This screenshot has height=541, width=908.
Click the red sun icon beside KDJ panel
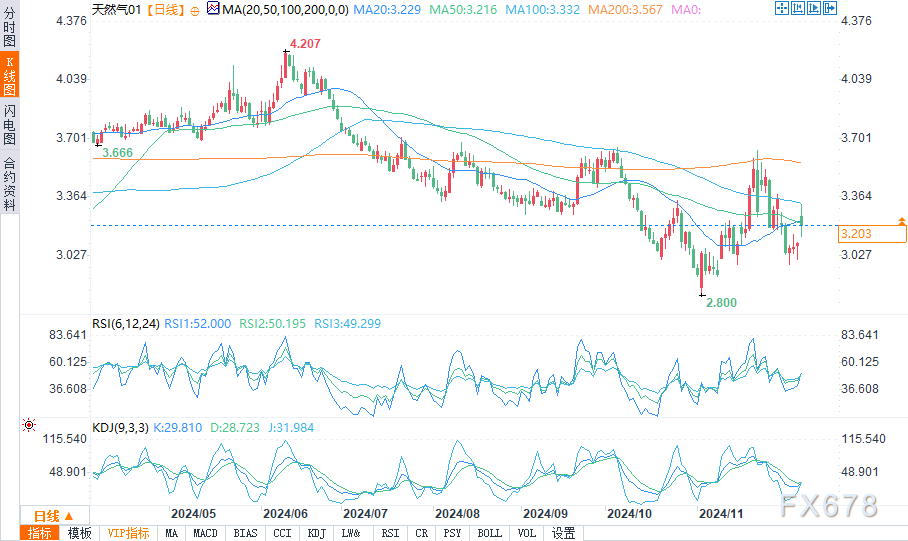(x=28, y=425)
